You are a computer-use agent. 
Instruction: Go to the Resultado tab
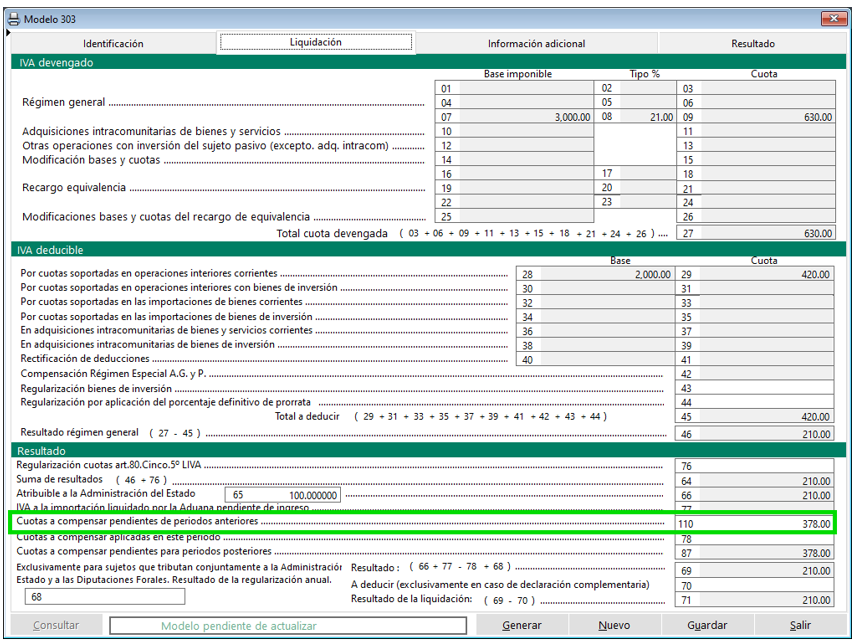tap(753, 44)
